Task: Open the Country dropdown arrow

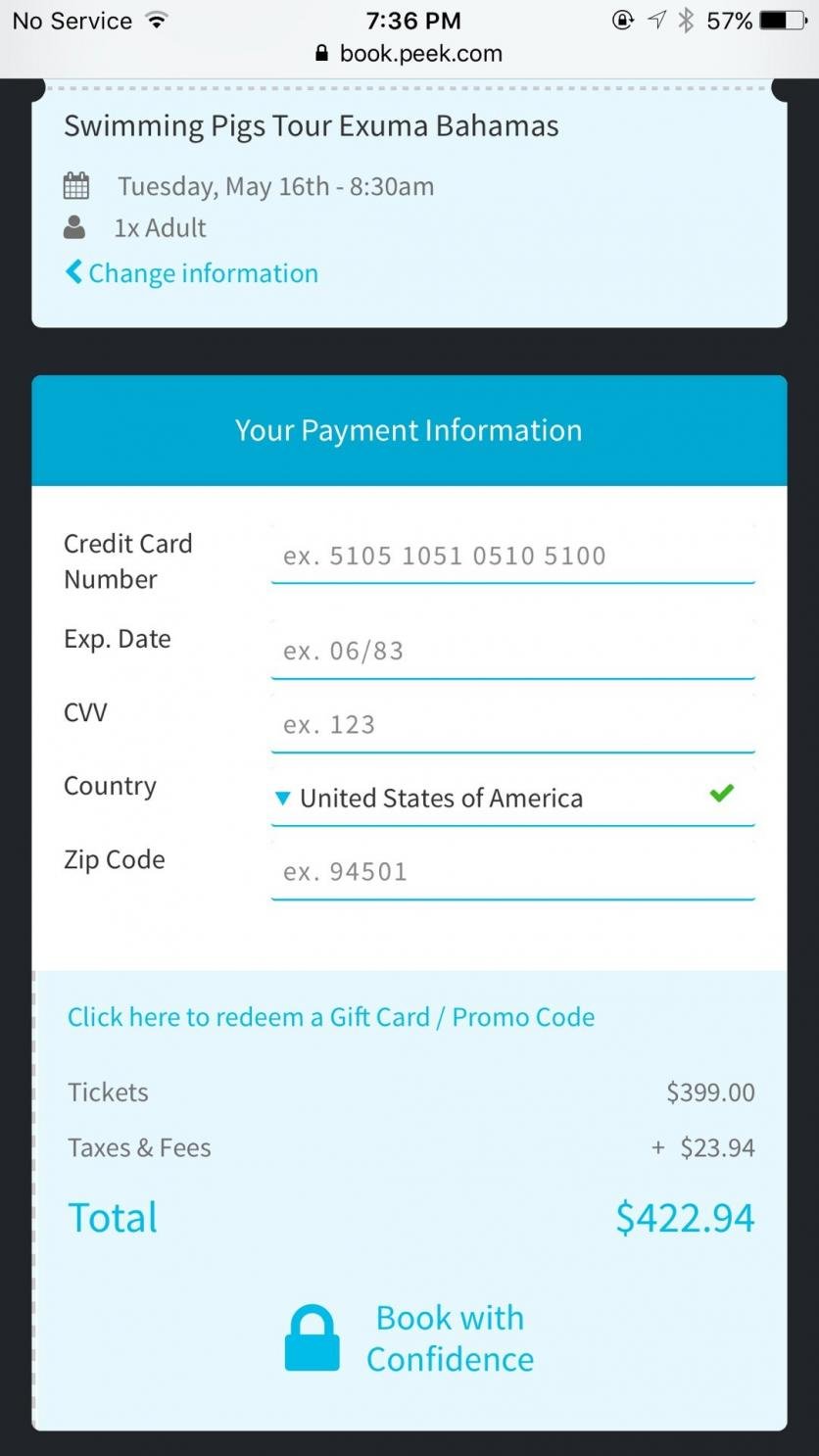Action: click(x=283, y=799)
